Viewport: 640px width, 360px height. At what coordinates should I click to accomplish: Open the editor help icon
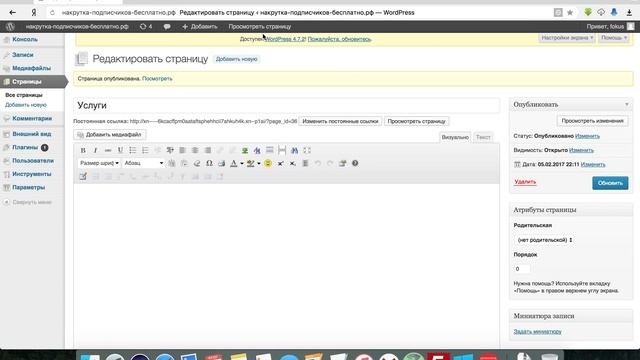(355, 163)
